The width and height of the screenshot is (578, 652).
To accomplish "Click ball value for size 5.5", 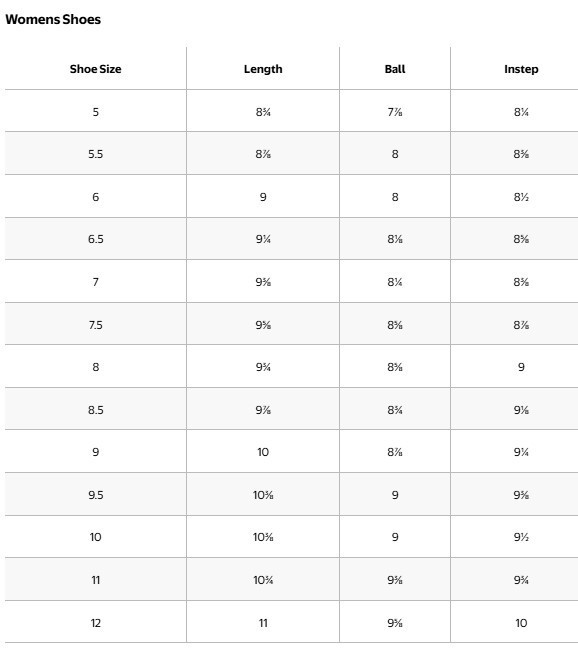I will point(395,154).
